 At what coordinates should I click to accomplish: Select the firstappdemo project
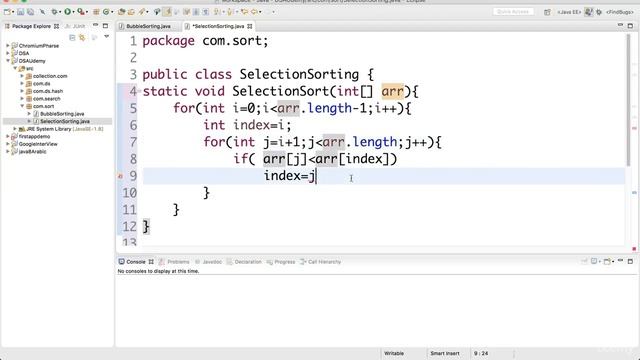34,136
